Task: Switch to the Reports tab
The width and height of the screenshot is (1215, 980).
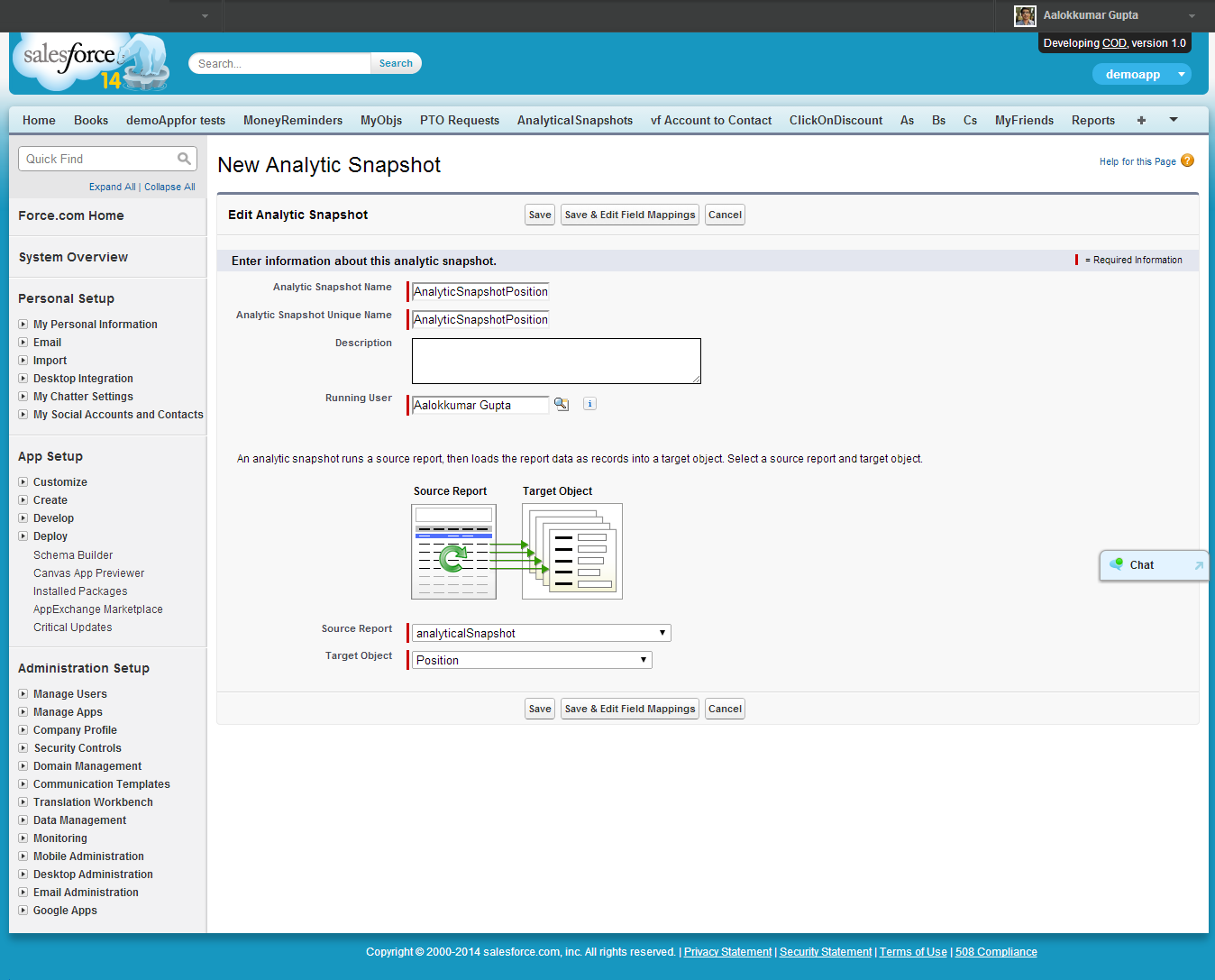Action: pos(1092,119)
